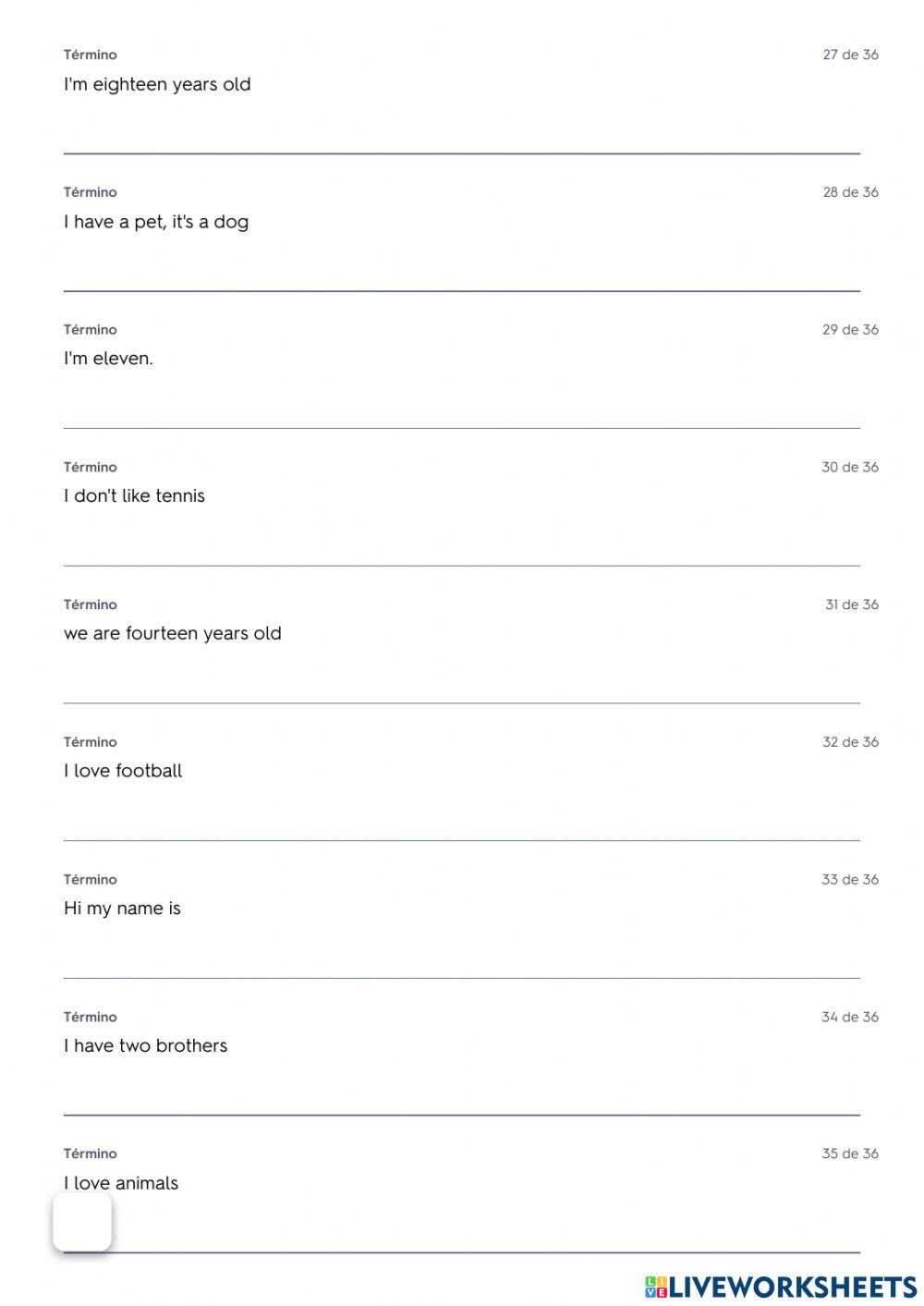Select the term 'I love football'
The image size is (924, 1306).
coord(123,771)
